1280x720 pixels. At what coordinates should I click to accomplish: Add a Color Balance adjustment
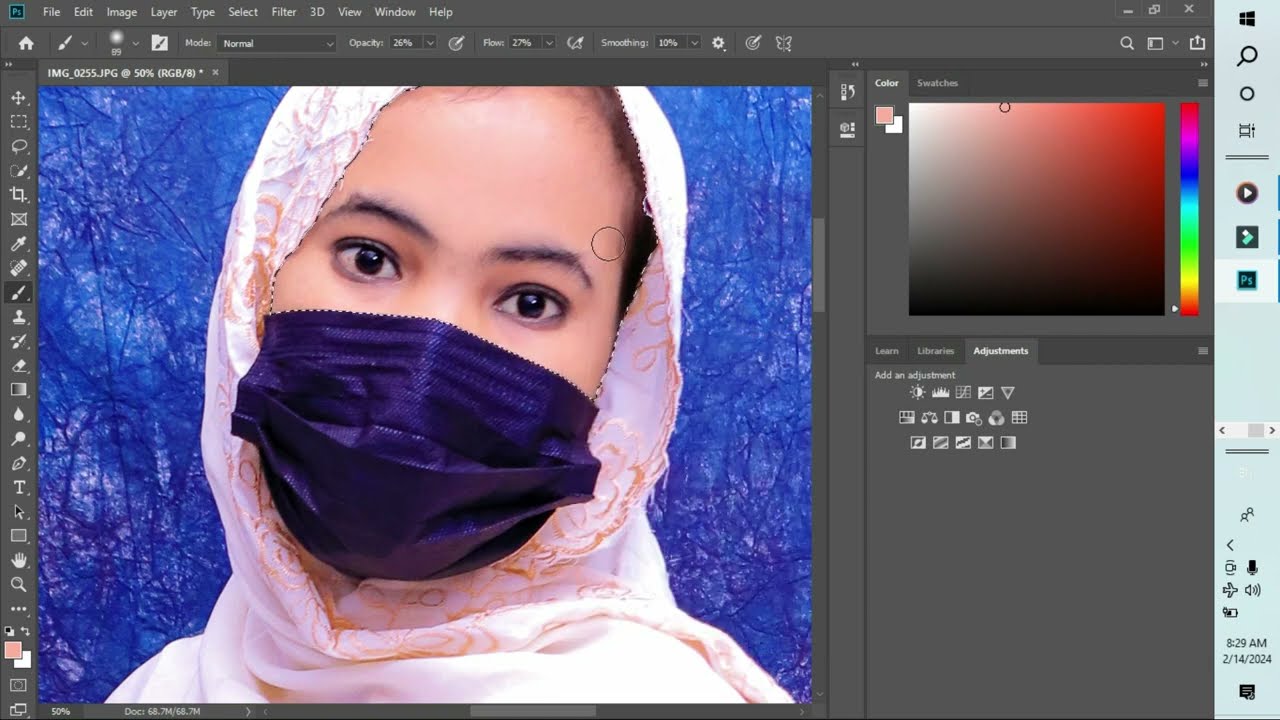pos(929,418)
